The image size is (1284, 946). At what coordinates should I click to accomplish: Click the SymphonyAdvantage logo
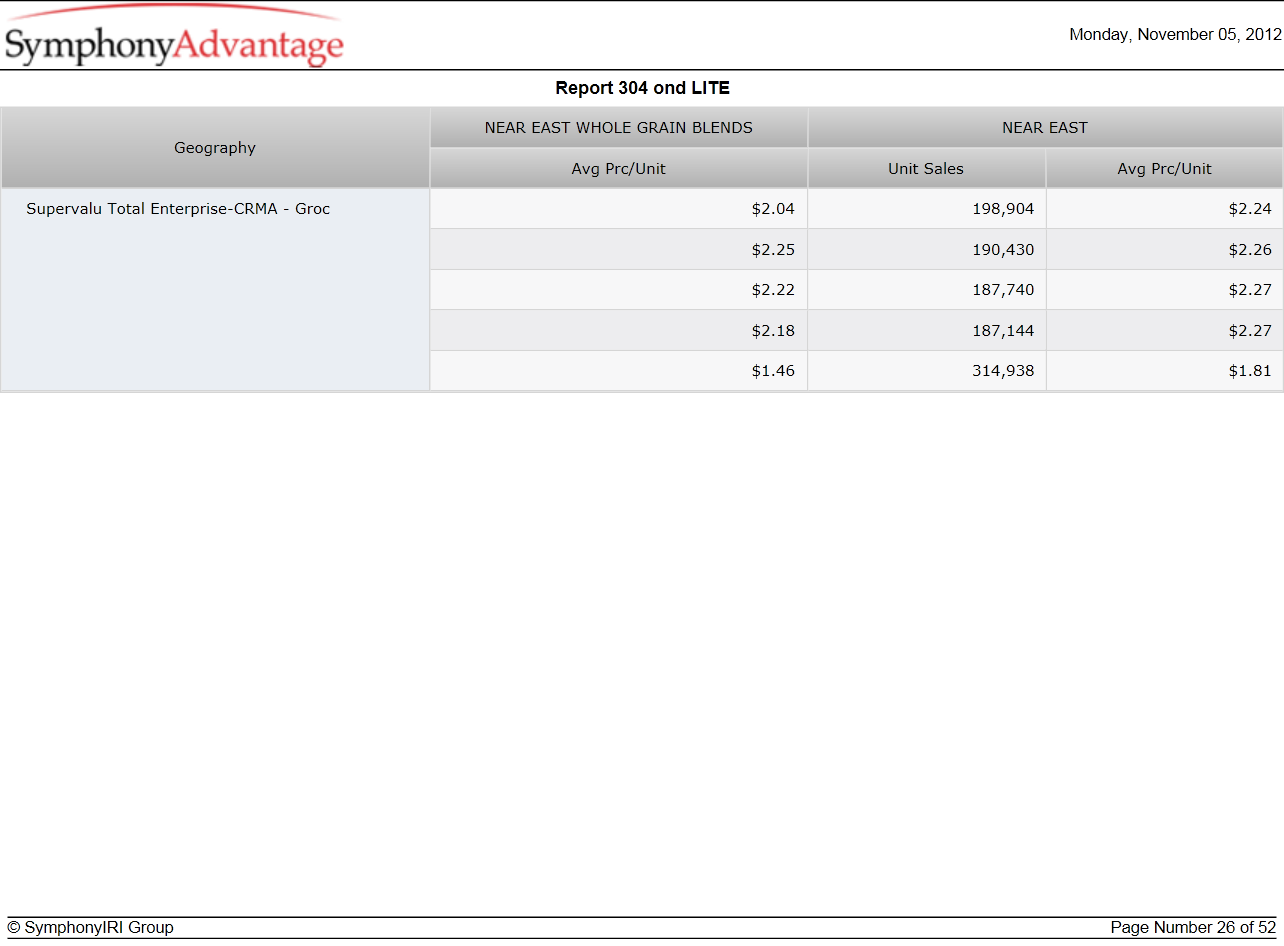click(174, 38)
